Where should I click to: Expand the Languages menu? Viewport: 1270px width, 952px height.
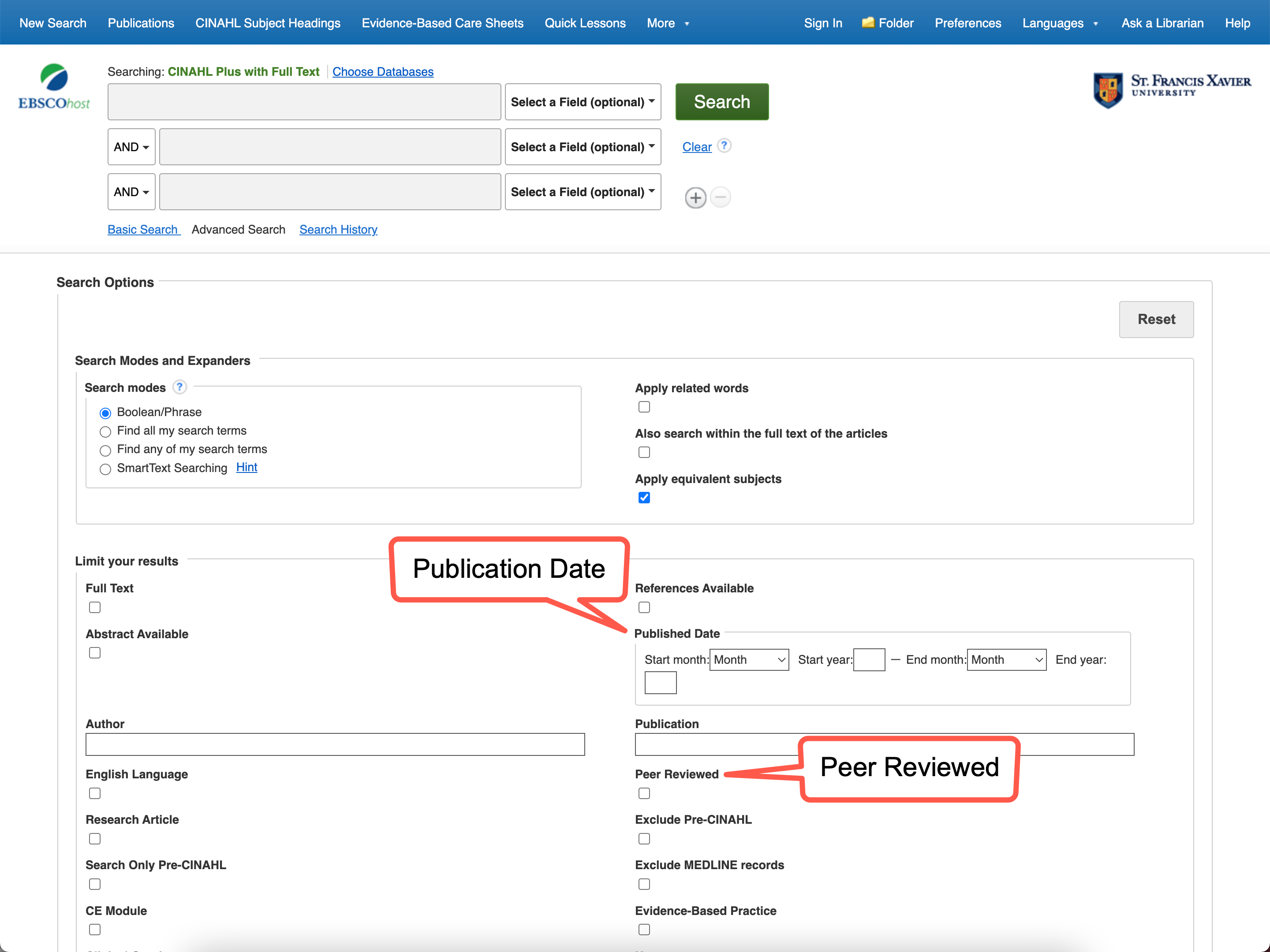click(1060, 23)
